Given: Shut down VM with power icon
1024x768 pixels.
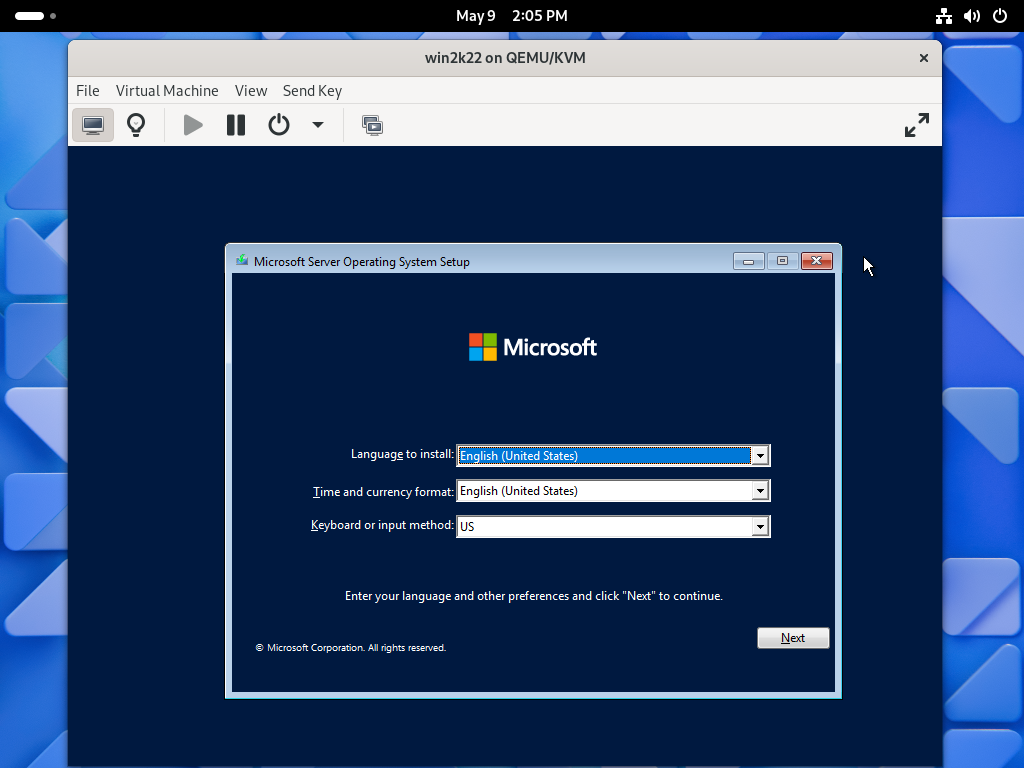Looking at the screenshot, I should click(279, 125).
